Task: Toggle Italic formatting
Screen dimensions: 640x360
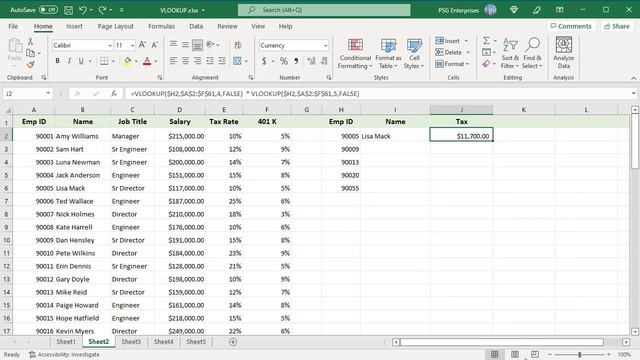Action: pyautogui.click(x=69, y=61)
